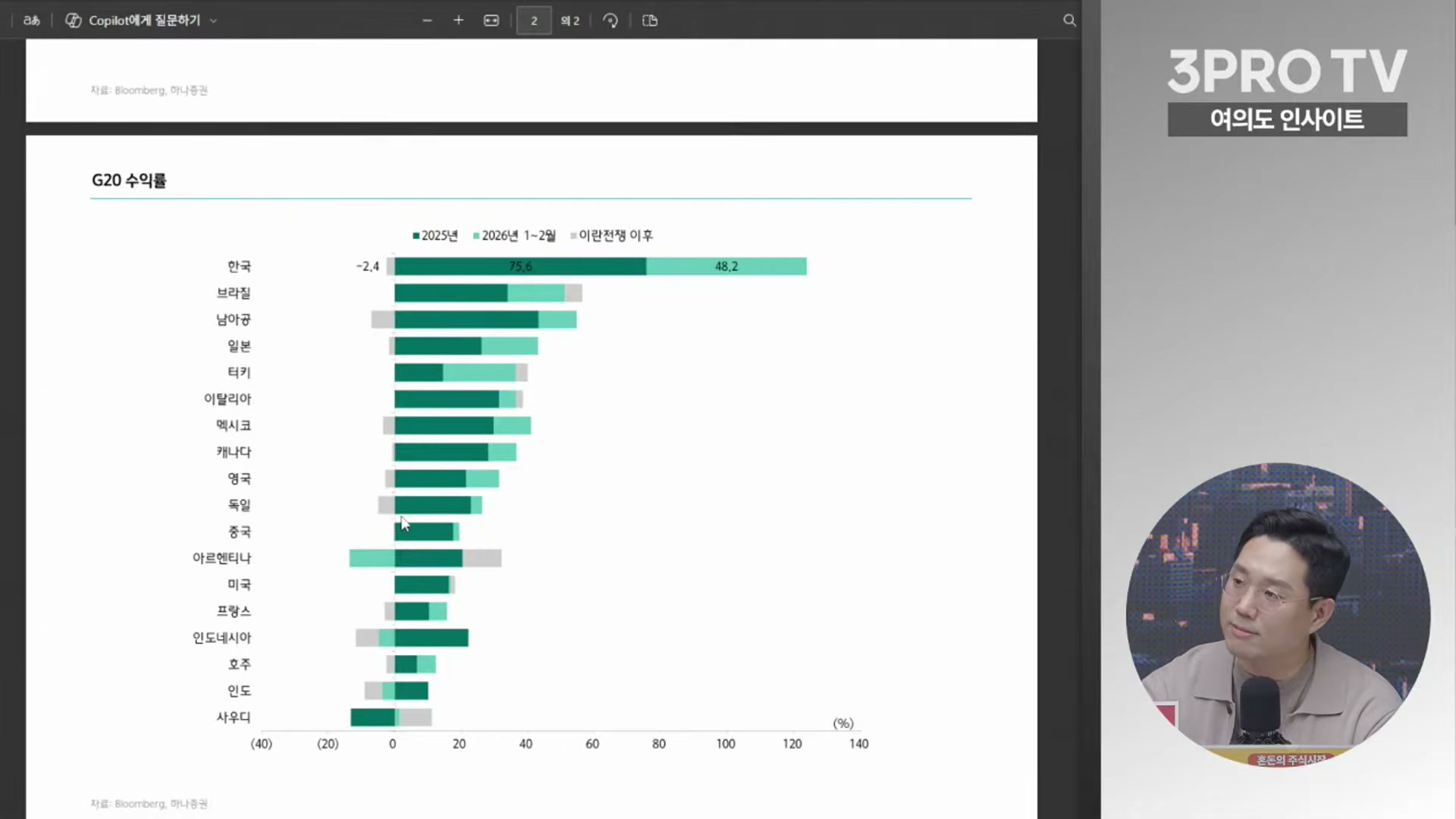The width and height of the screenshot is (1456, 819).
Task: Click the translate (aあ) icon
Action: (31, 20)
